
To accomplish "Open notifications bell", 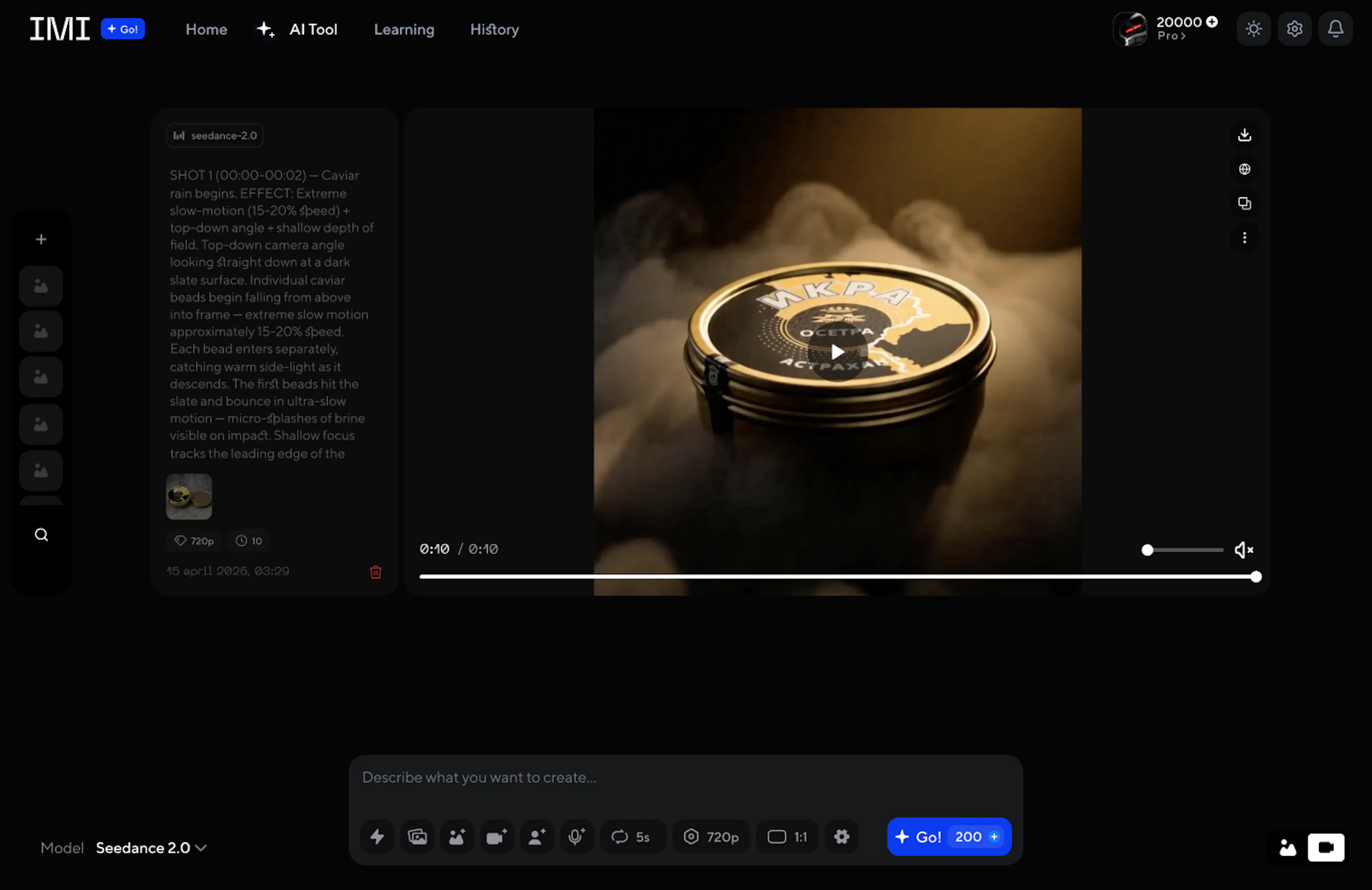I will pyautogui.click(x=1336, y=29).
